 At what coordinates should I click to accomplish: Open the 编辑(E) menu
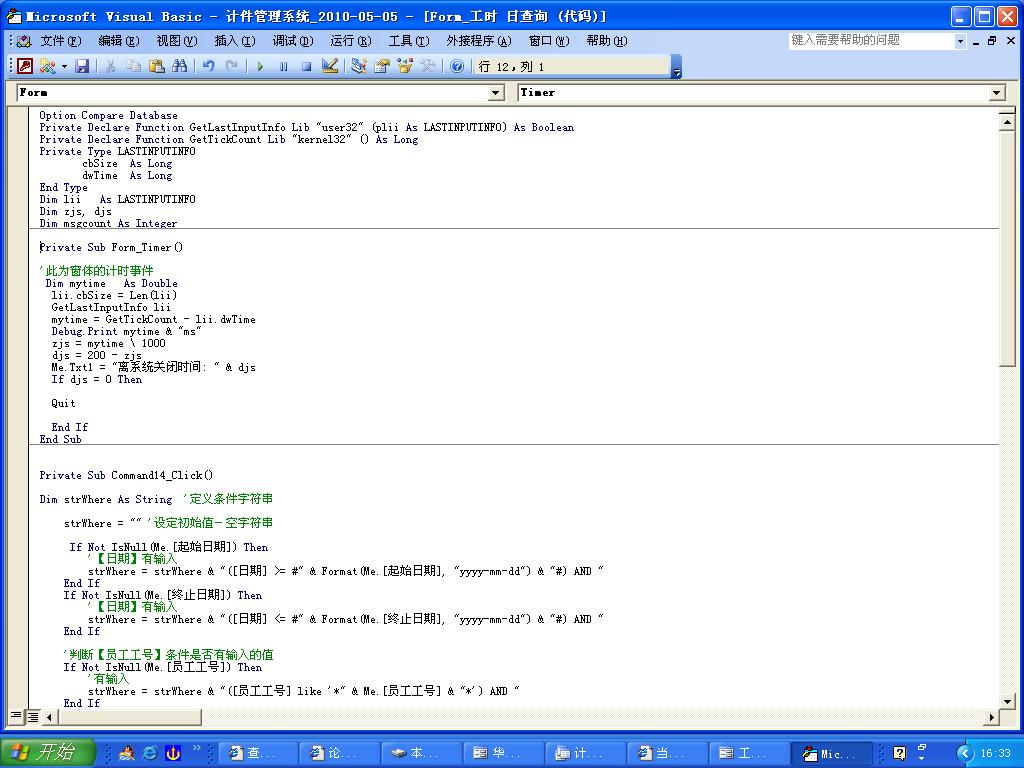tap(119, 40)
